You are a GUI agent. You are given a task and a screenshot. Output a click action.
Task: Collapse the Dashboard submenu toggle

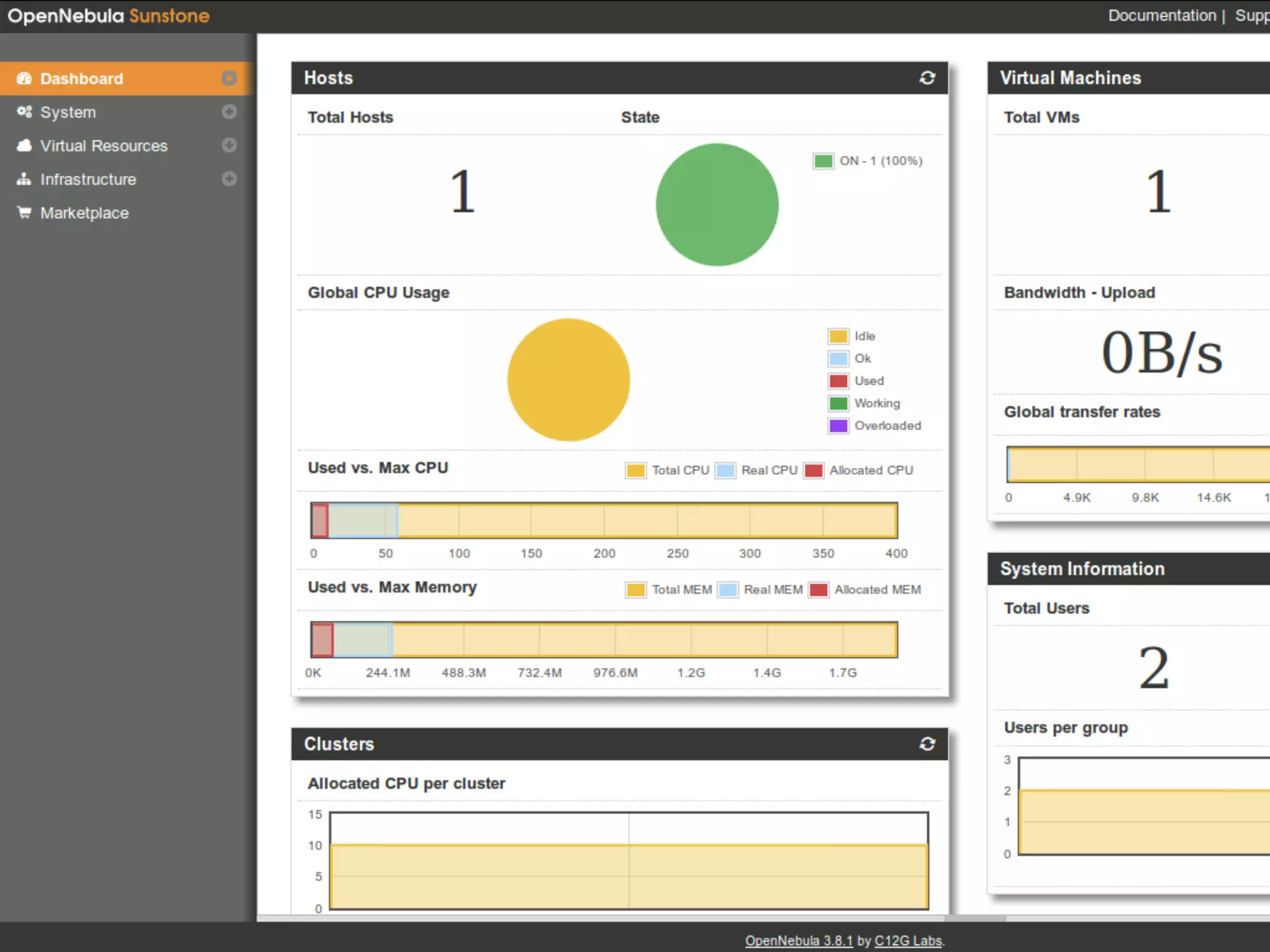click(229, 79)
